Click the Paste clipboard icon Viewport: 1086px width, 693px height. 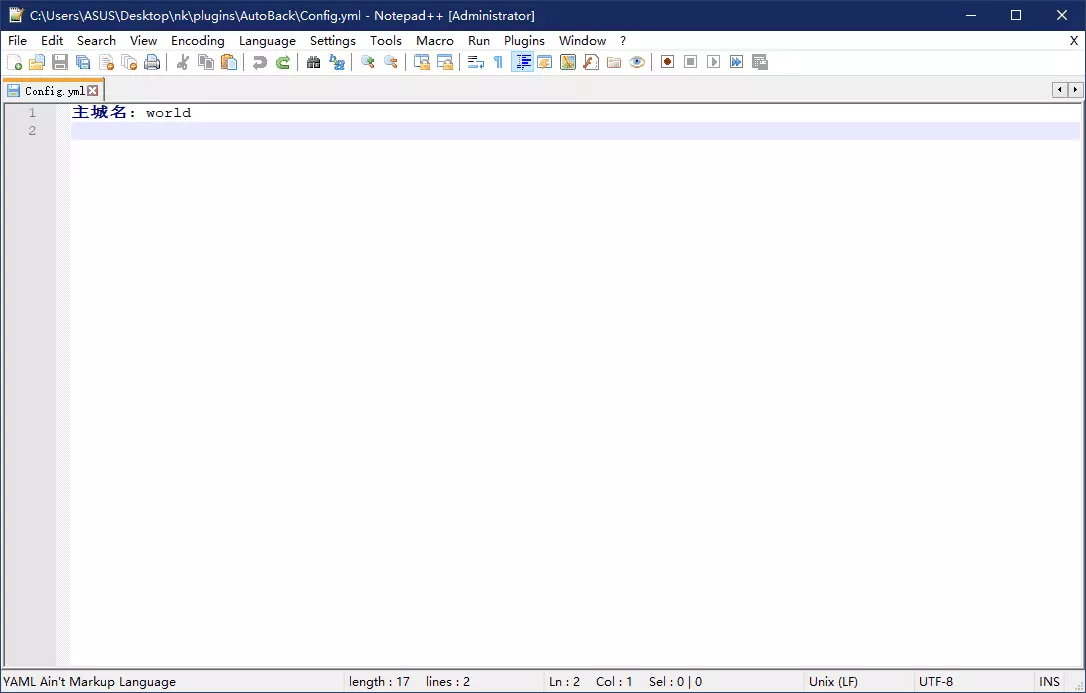(x=229, y=62)
